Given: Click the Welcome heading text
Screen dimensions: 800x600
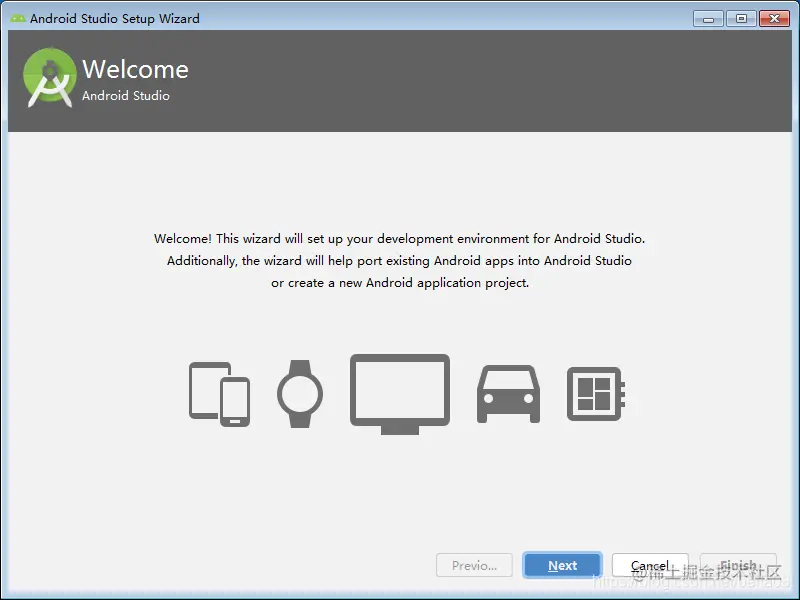Looking at the screenshot, I should click(135, 69).
